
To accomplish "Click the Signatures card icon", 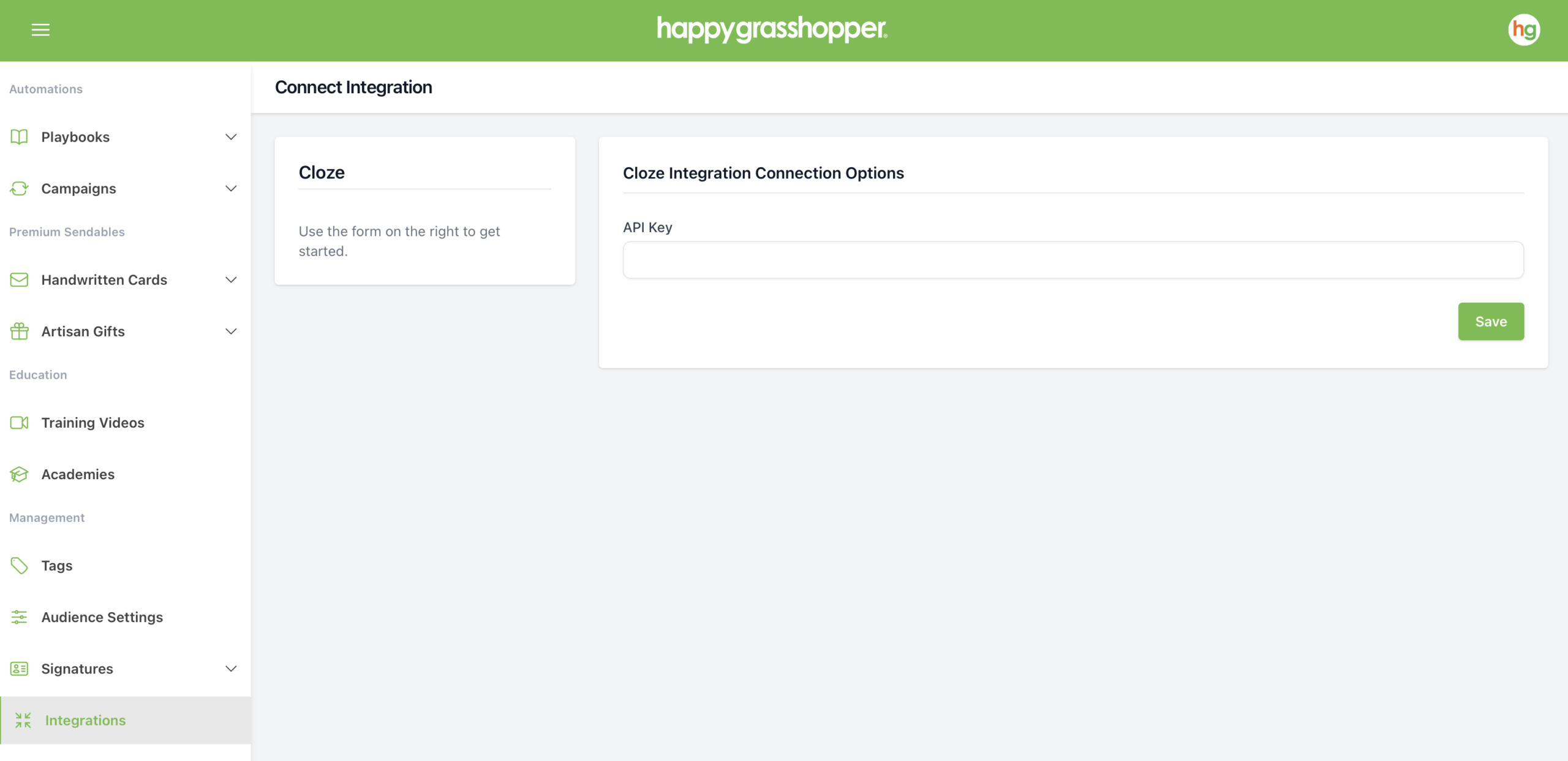I will [19, 668].
